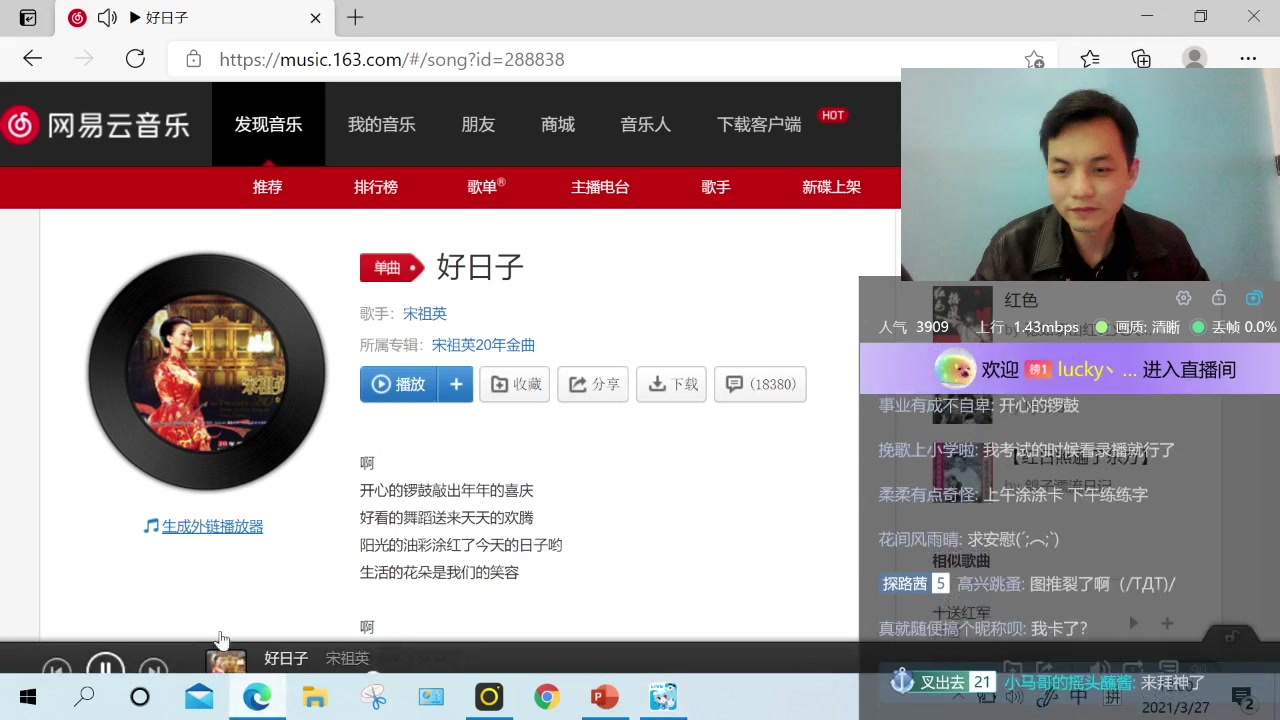Viewport: 1280px width, 720px height.
Task: Open the notification center icon
Action: coord(1243,697)
